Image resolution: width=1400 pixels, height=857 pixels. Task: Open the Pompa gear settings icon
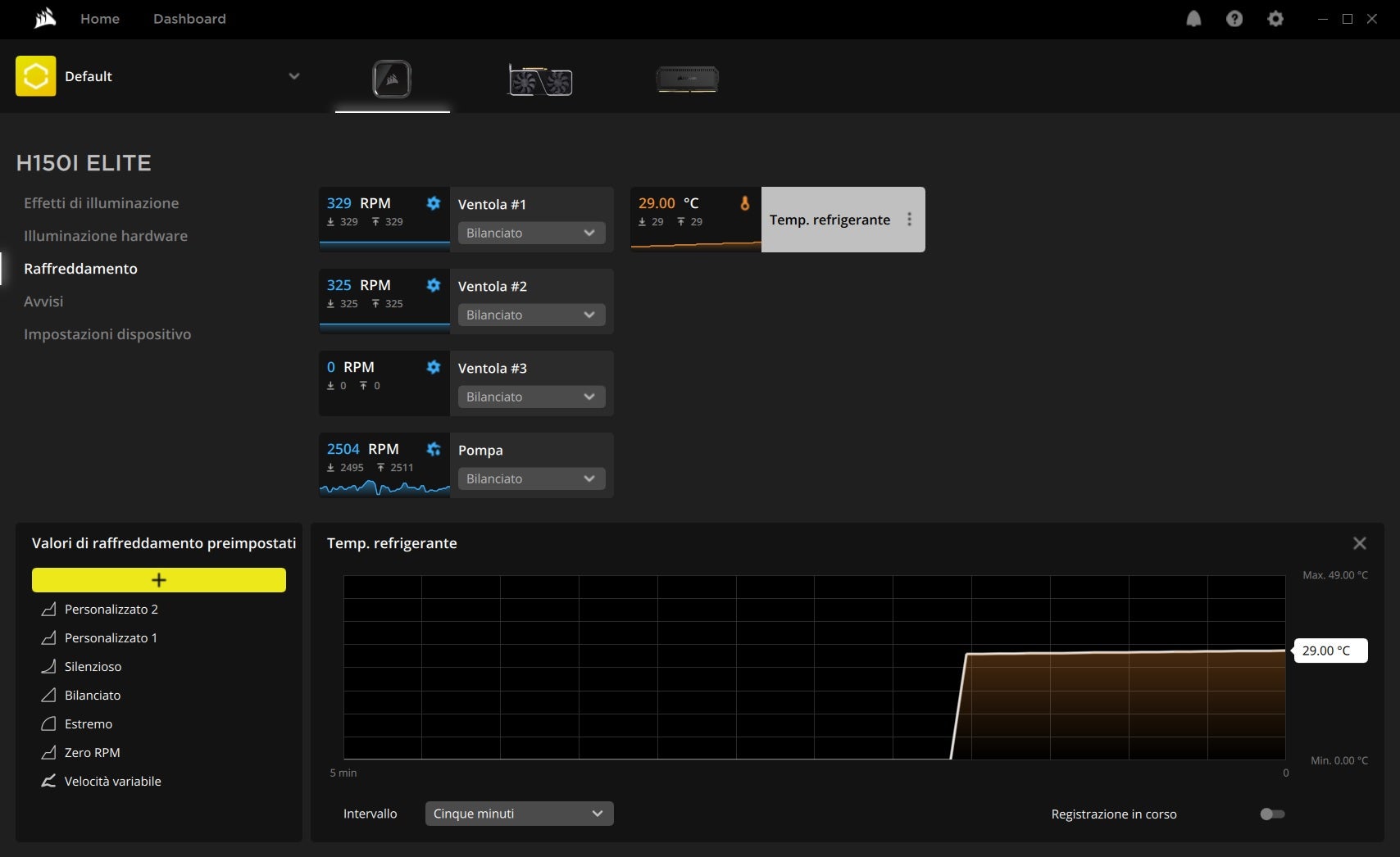(x=434, y=449)
